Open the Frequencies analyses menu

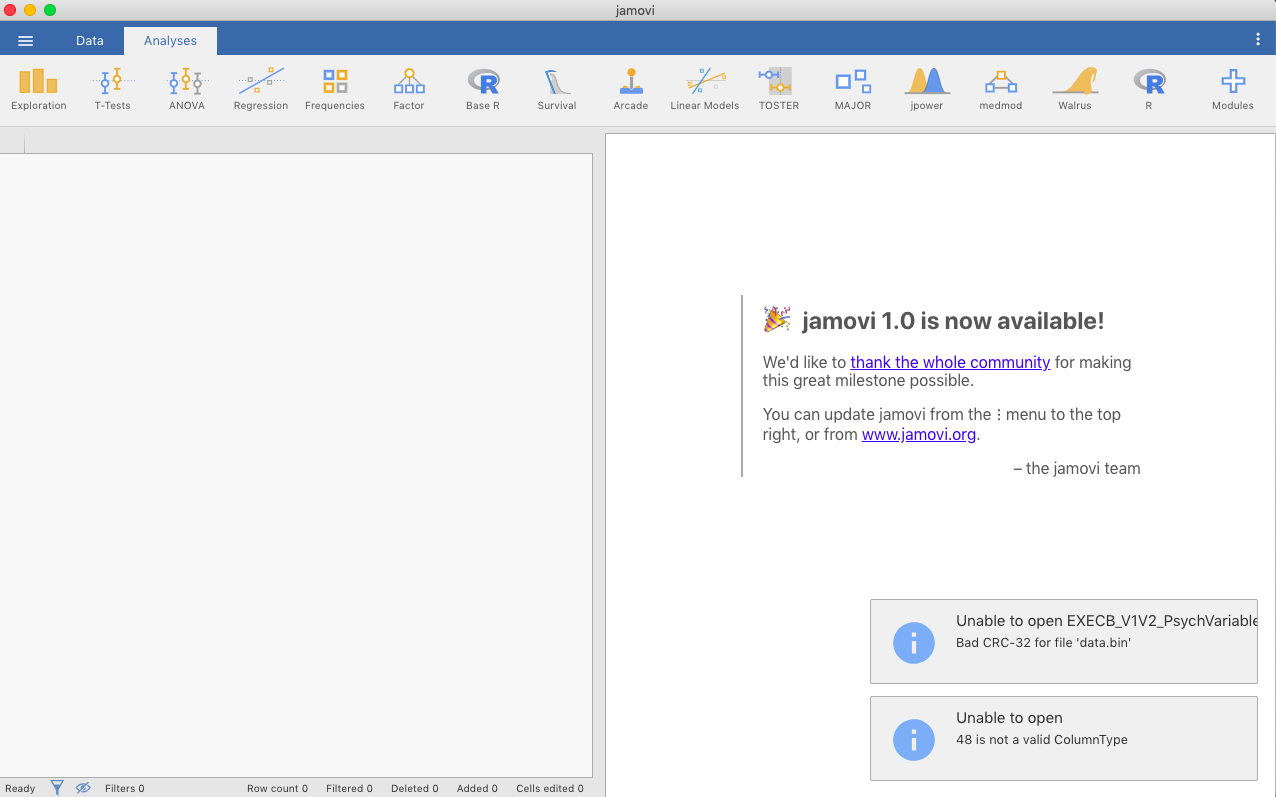click(x=335, y=89)
